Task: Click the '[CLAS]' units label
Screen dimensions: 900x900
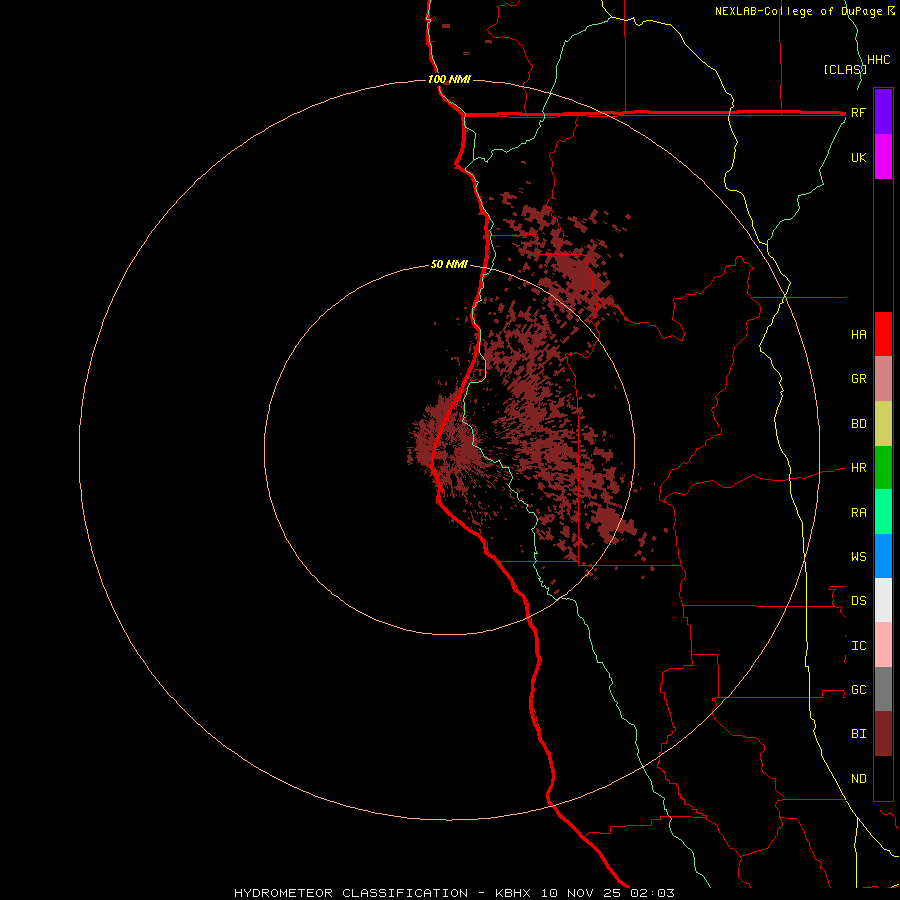Action: coord(845,69)
